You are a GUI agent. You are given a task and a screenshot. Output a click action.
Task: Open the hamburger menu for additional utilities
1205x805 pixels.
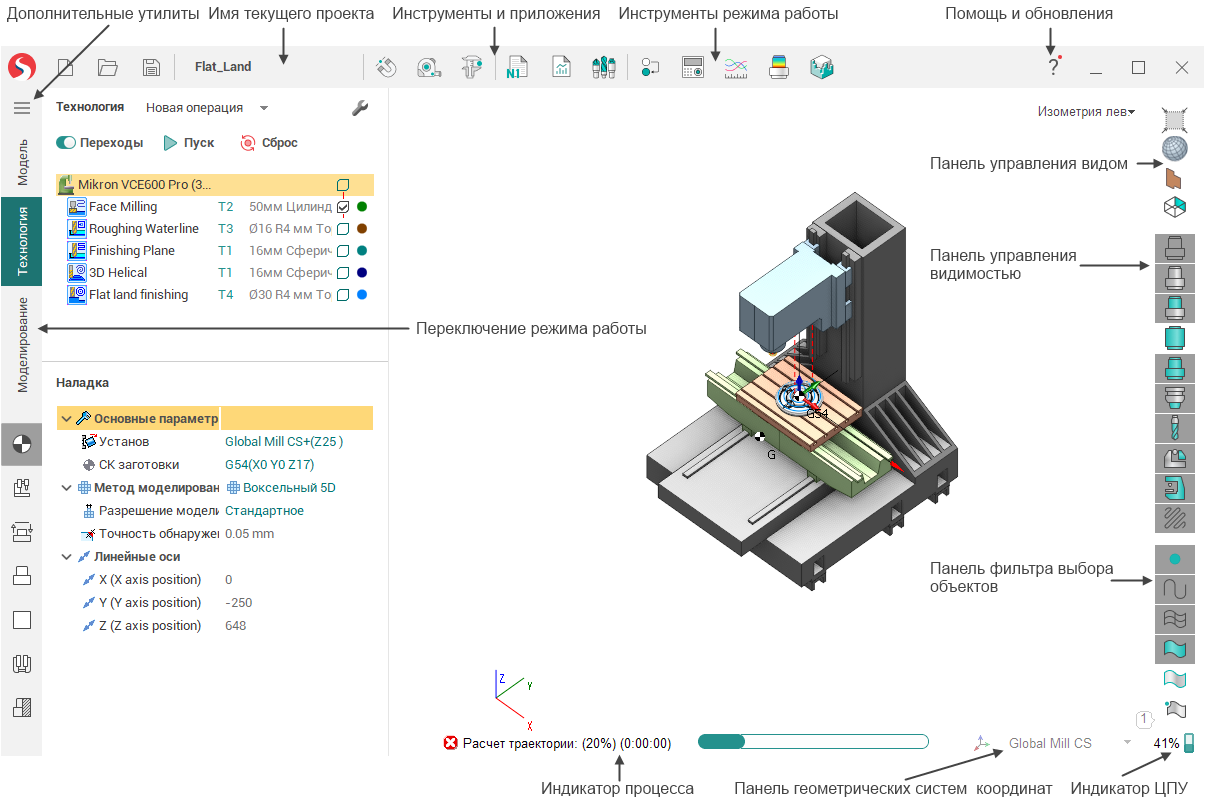21,108
